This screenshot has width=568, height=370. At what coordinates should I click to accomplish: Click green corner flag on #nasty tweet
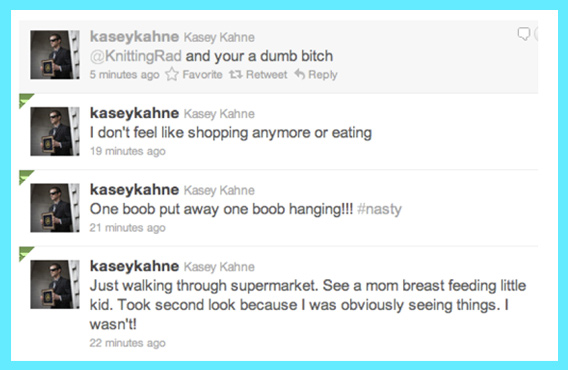[26, 177]
